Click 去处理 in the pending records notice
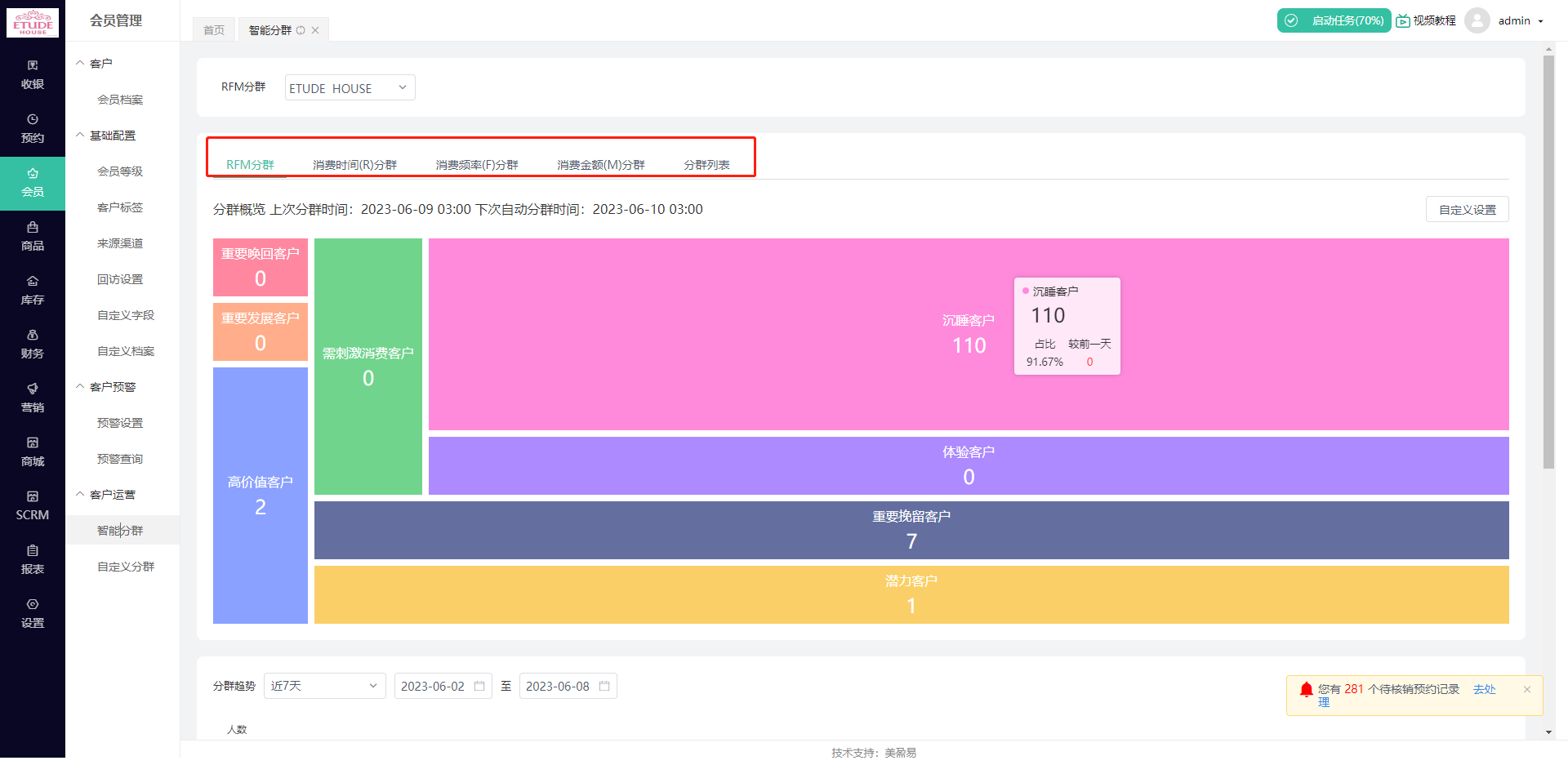 click(1484, 689)
